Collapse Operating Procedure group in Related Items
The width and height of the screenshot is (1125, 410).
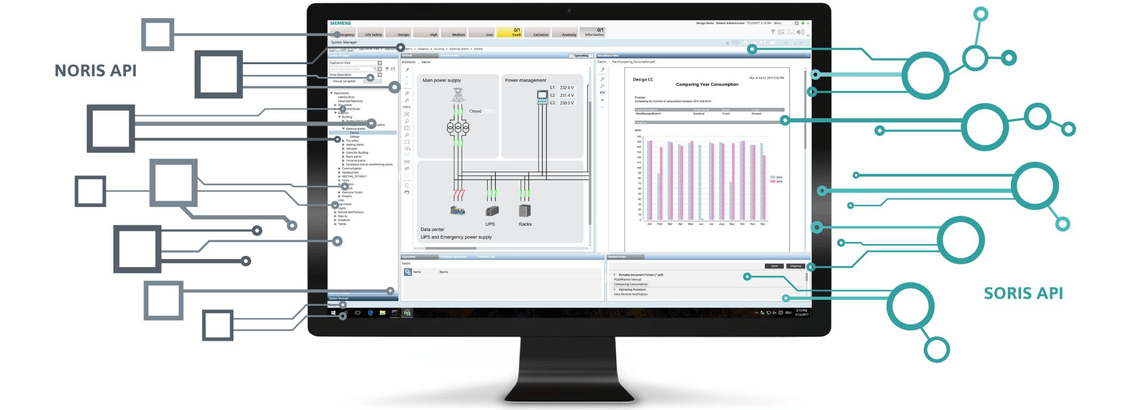(x=614, y=289)
